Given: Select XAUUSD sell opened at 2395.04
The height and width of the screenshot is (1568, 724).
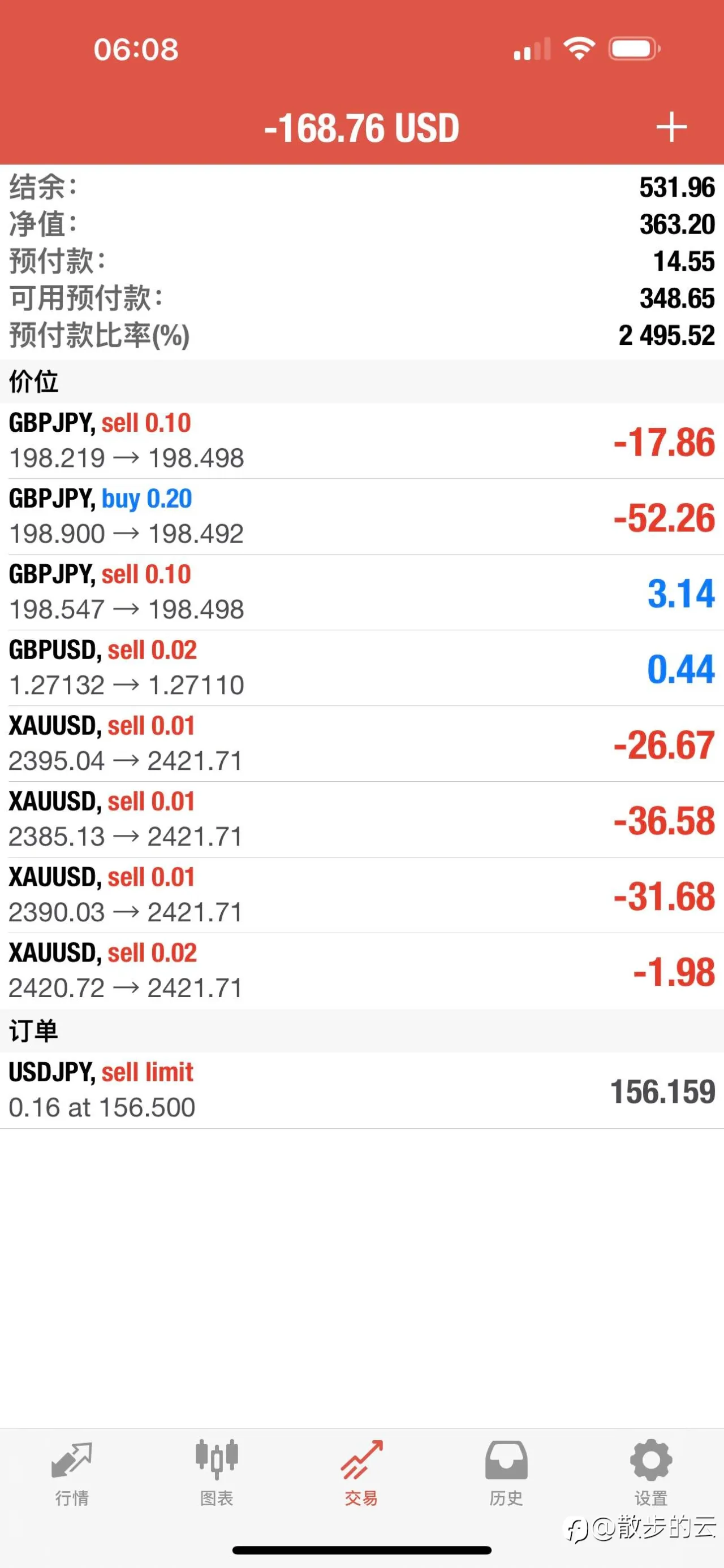Looking at the screenshot, I should [361, 744].
